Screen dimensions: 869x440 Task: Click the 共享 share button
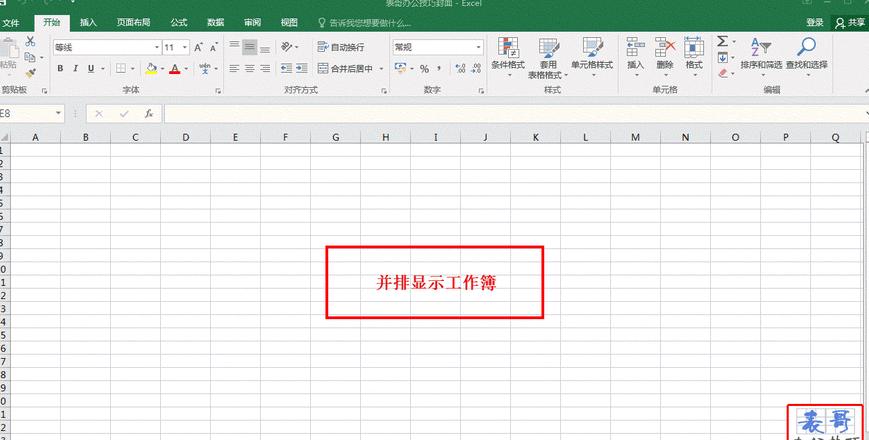click(850, 23)
